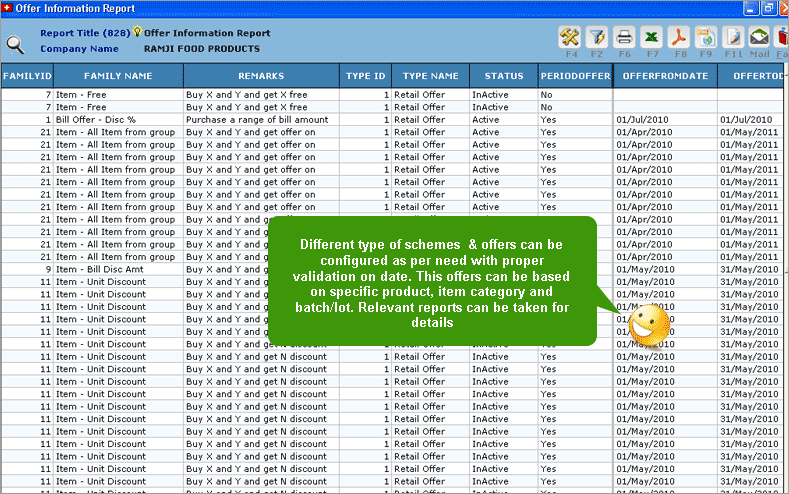The width and height of the screenshot is (789, 494).
Task: Export report to Excel (F7)
Action: (651, 39)
